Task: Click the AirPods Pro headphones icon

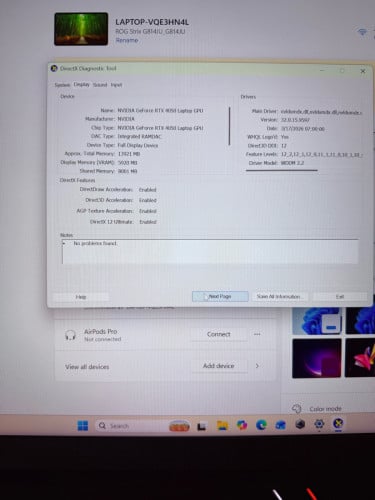Action: [x=70, y=335]
